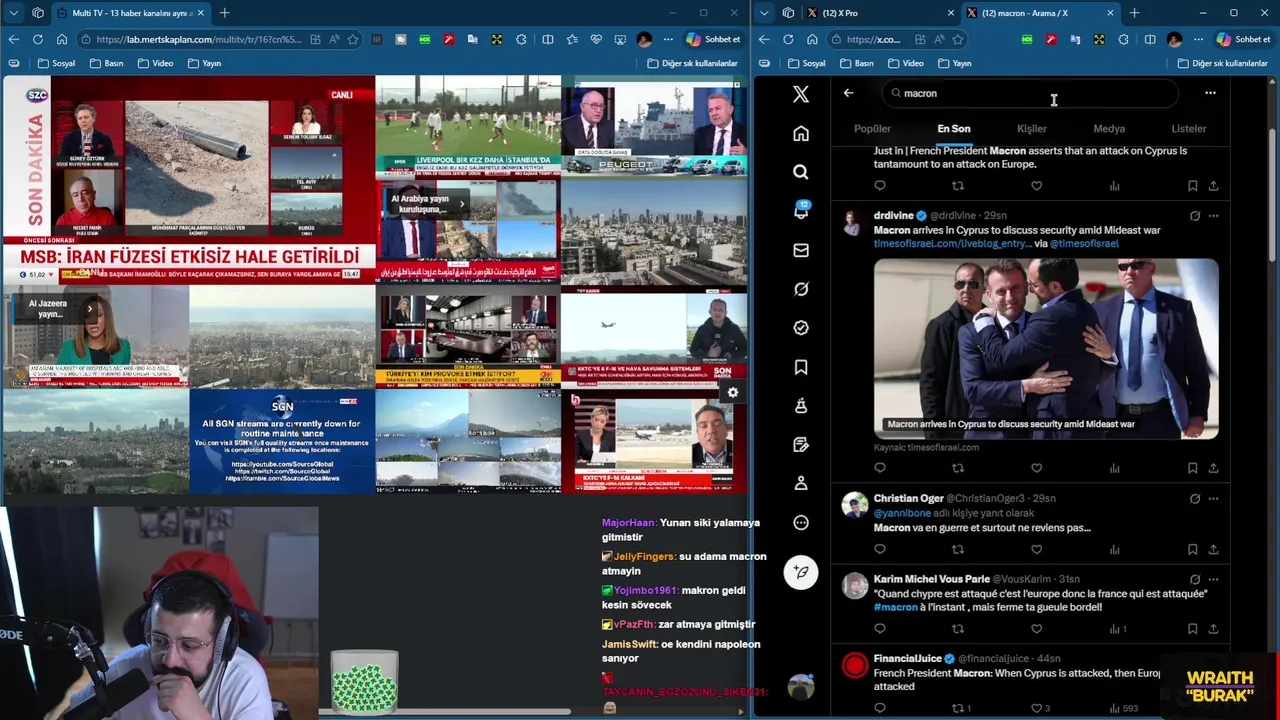Open split screen icon in Multi TV window
The image size is (1280, 720).
547,39
